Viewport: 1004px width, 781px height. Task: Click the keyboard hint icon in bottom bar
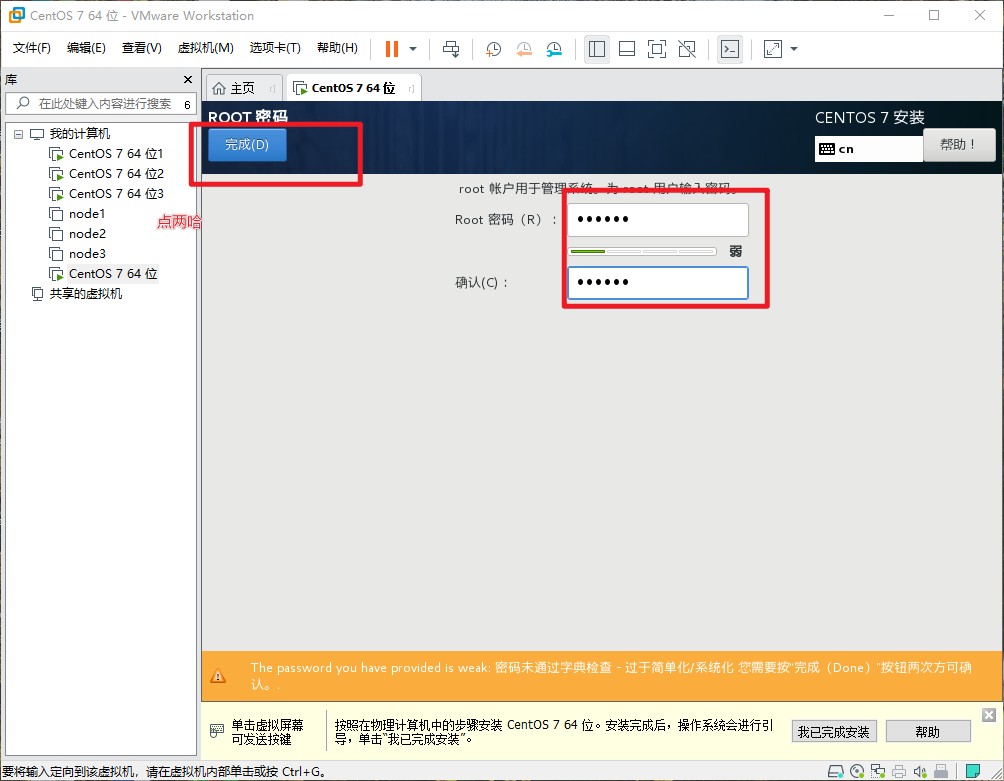point(217,730)
